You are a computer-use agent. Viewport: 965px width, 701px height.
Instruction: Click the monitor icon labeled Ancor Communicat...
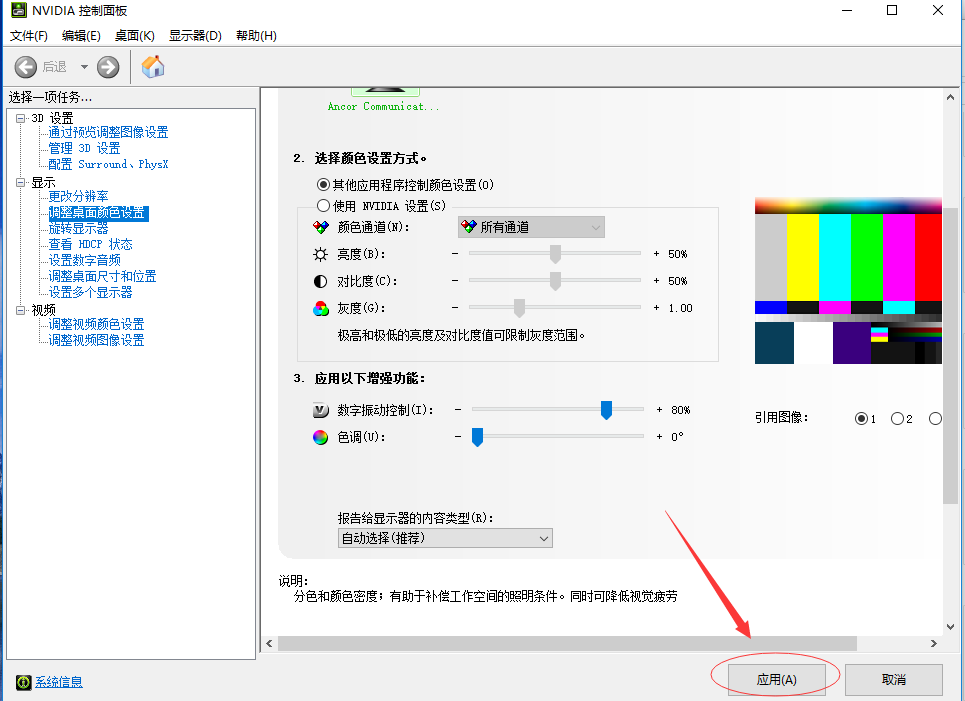click(x=385, y=92)
